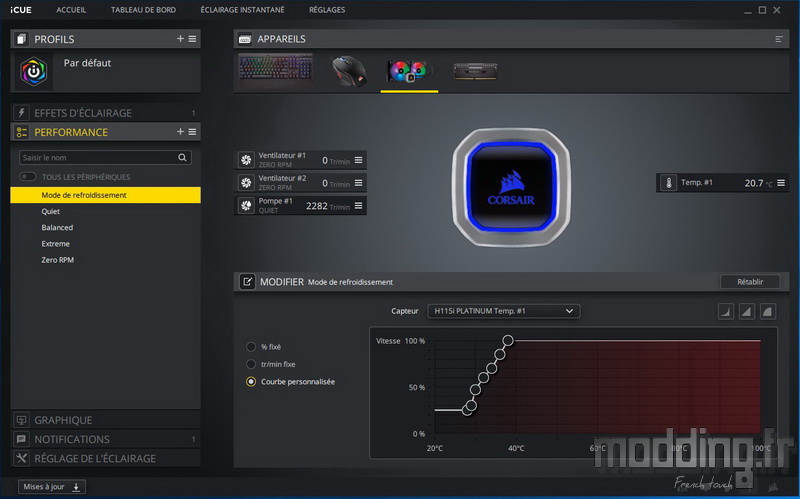Add a new profile with plus icon

click(180, 39)
